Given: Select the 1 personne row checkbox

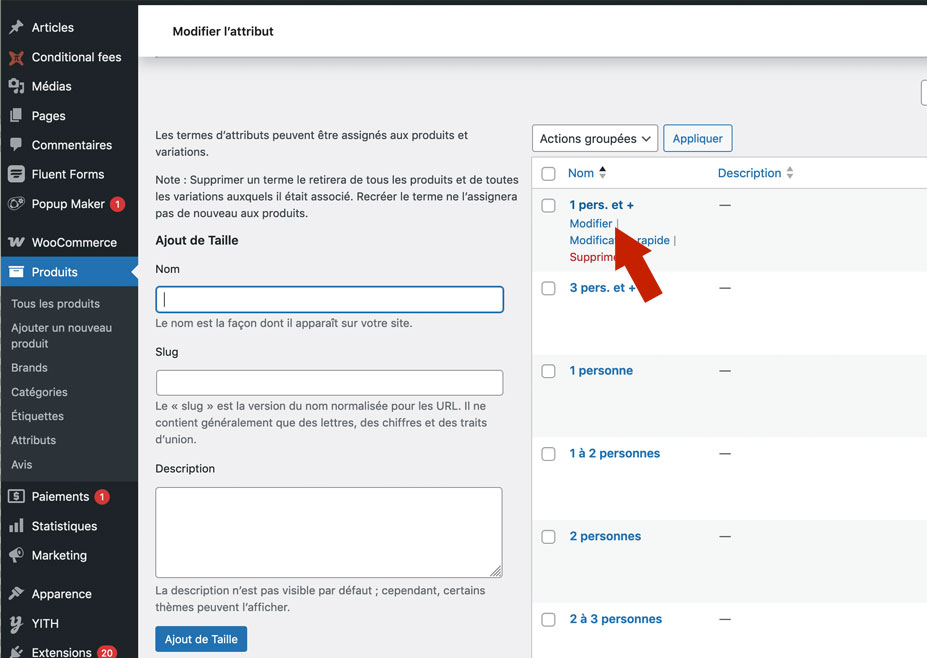Looking at the screenshot, I should pyautogui.click(x=548, y=371).
